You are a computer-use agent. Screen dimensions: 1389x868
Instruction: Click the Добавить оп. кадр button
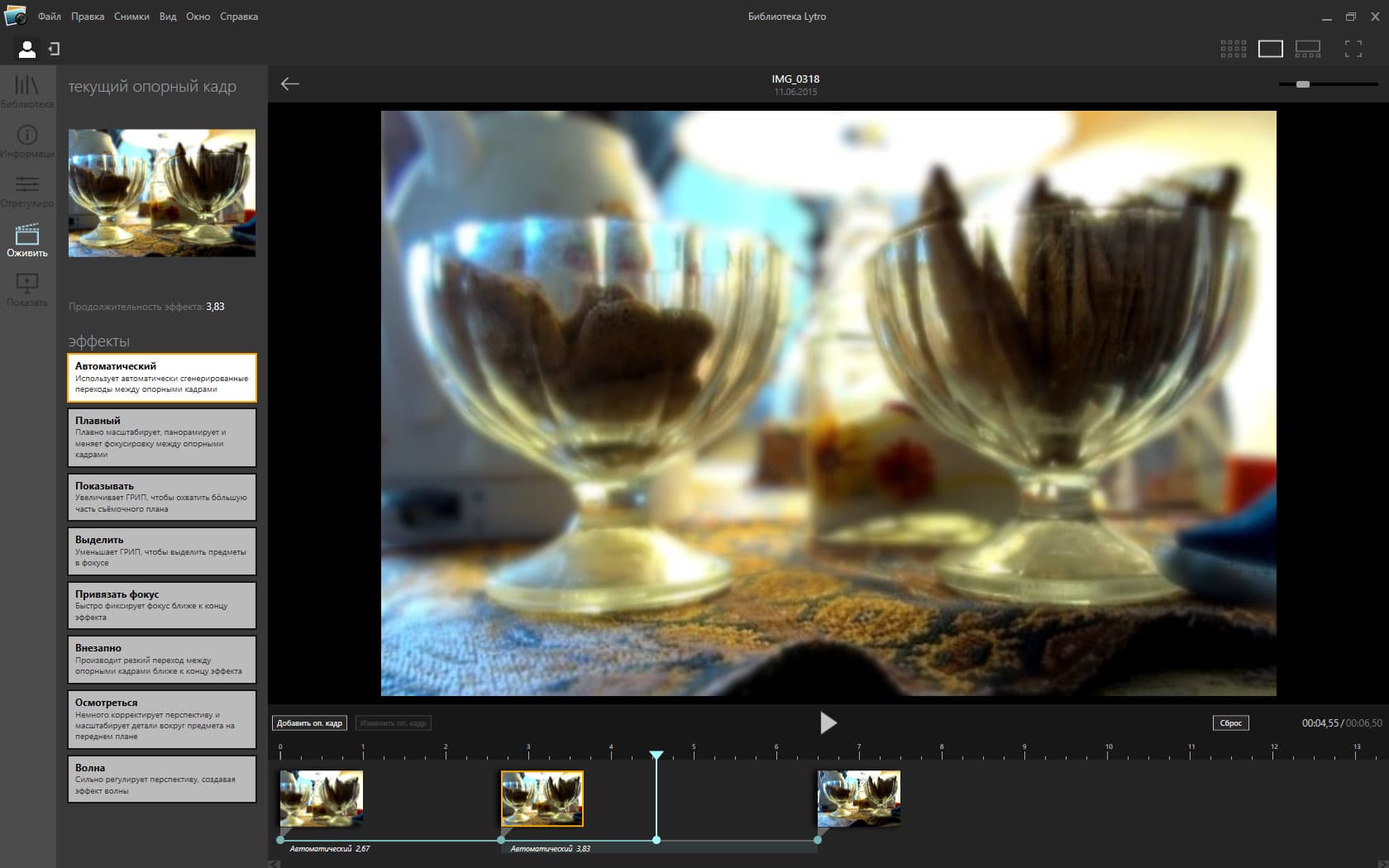click(x=309, y=723)
